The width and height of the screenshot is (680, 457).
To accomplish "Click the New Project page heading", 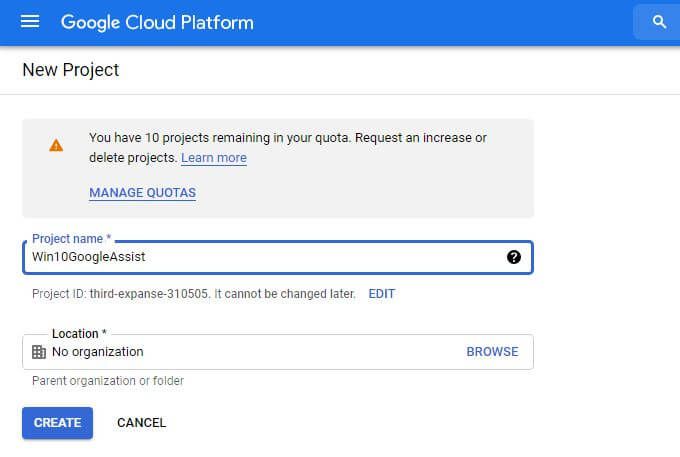I will point(71,70).
